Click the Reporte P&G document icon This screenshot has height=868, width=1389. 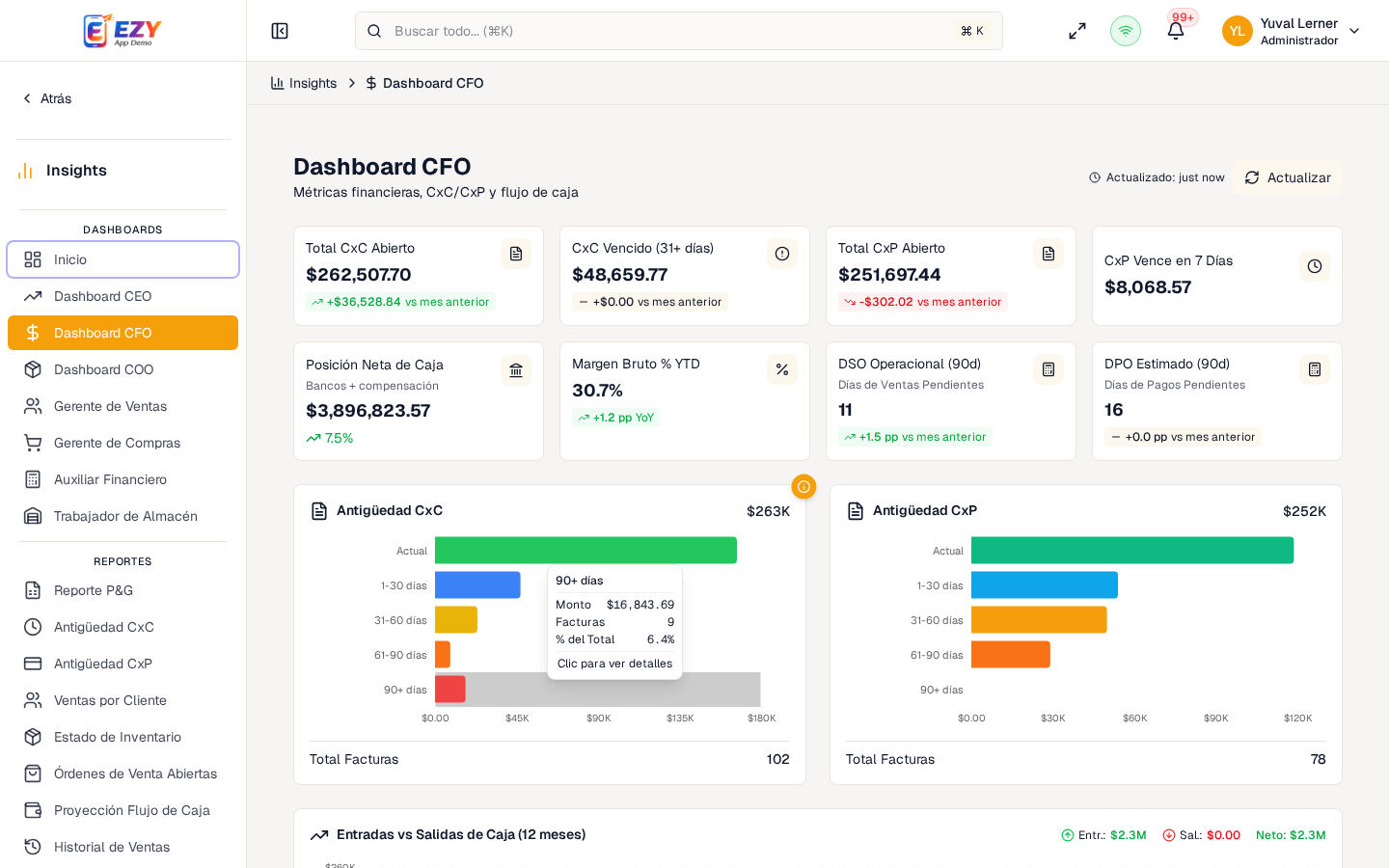[x=33, y=590]
